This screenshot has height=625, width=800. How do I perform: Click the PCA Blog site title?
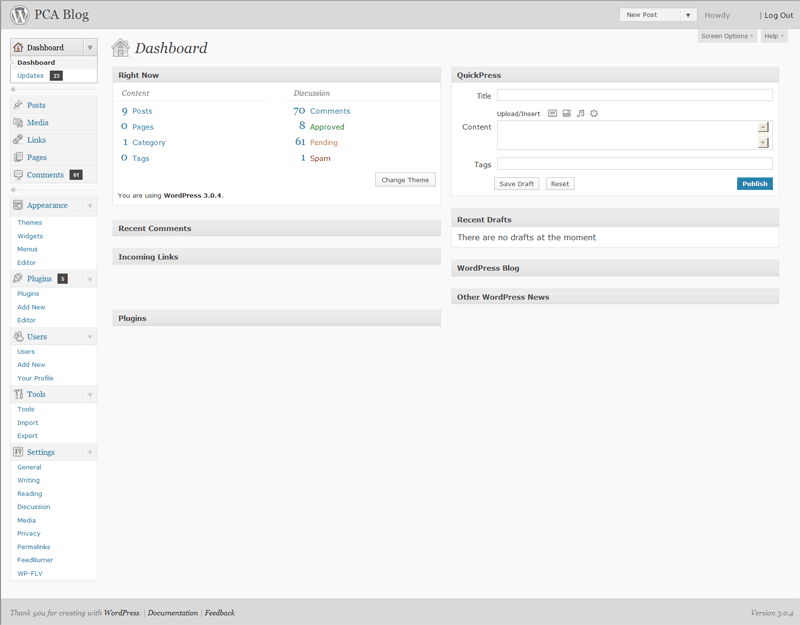tap(62, 15)
